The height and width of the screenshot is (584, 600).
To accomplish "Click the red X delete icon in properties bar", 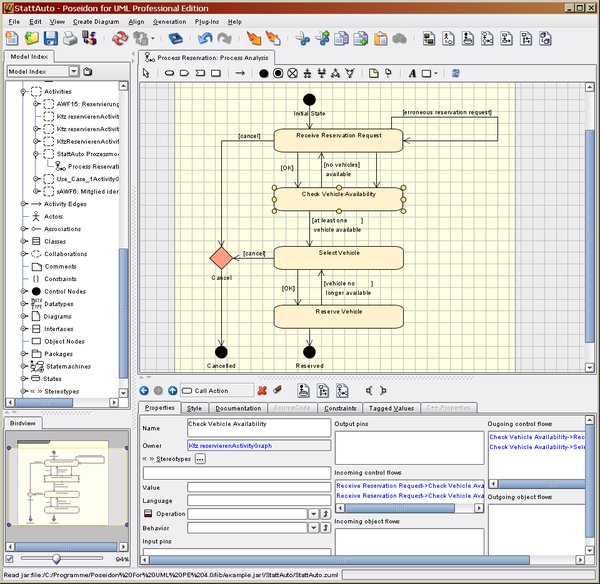I will (x=262, y=390).
